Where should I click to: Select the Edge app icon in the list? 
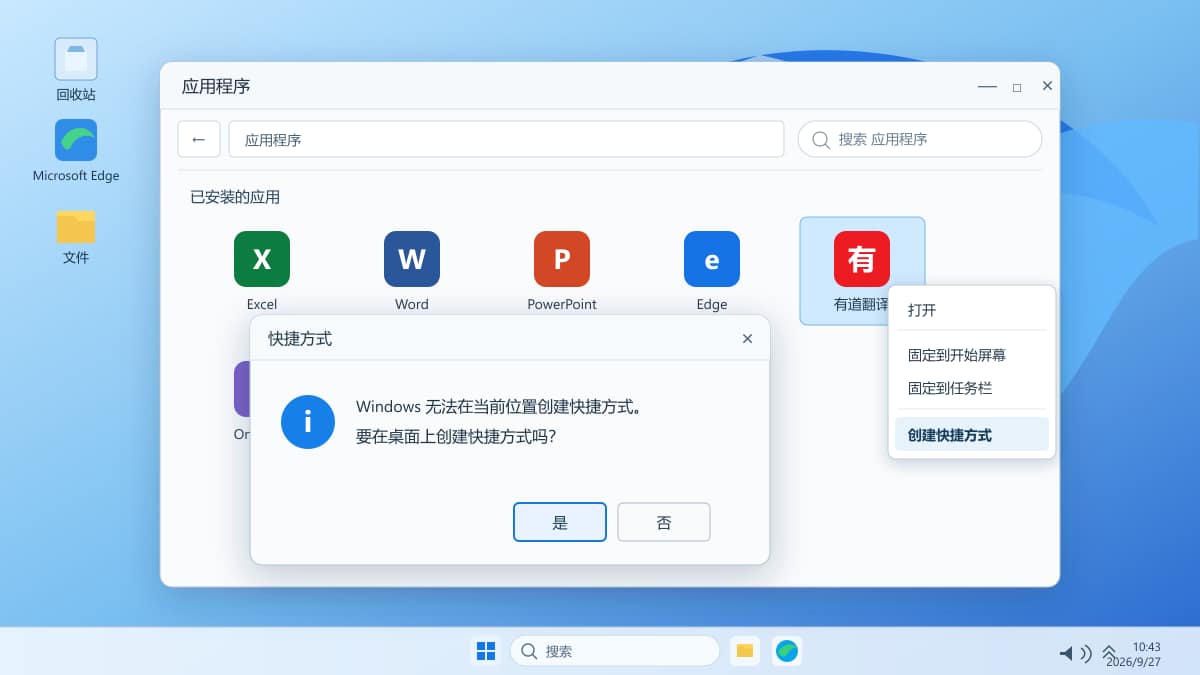tap(712, 259)
